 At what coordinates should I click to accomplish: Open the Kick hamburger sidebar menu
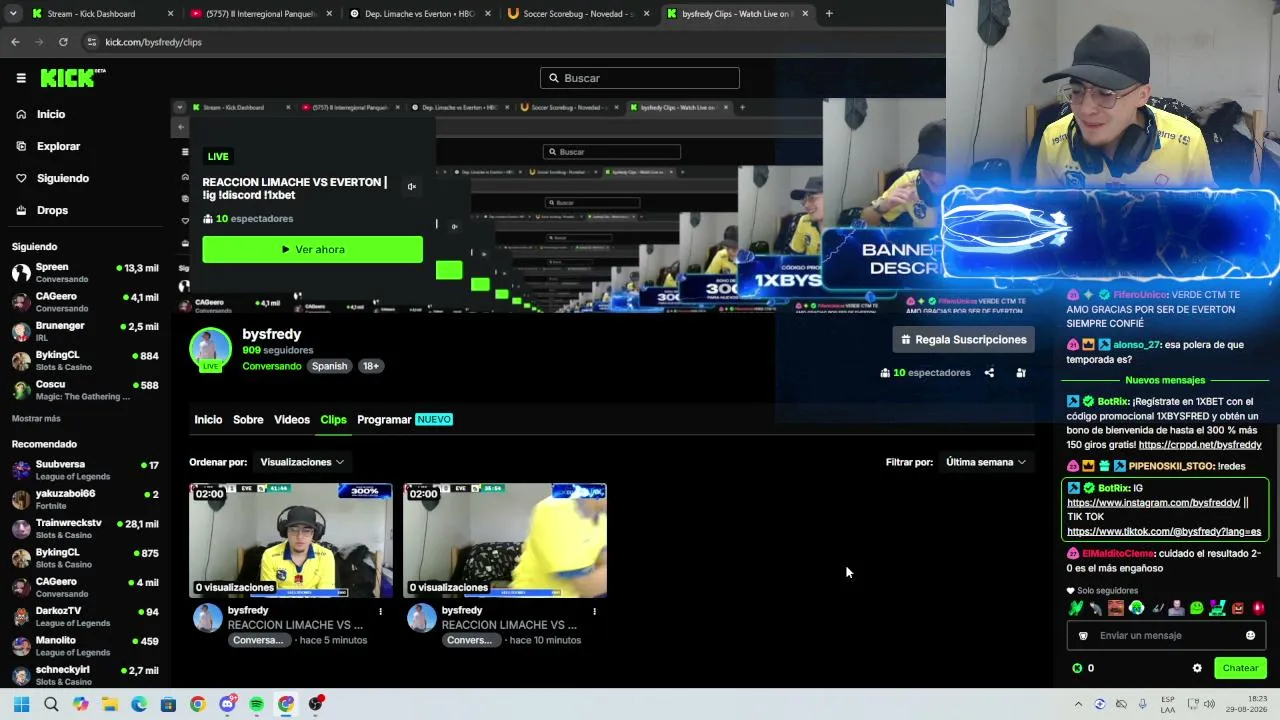click(x=21, y=78)
